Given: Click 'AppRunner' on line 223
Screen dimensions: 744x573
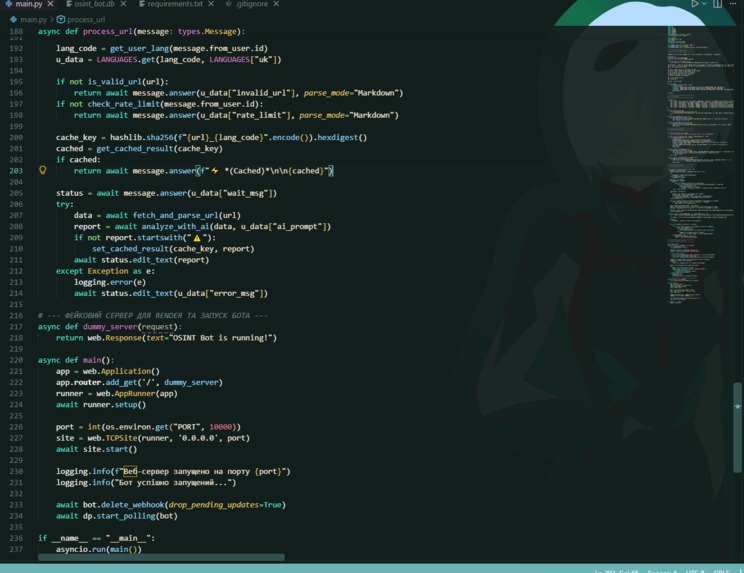Looking at the screenshot, I should click(x=135, y=393).
